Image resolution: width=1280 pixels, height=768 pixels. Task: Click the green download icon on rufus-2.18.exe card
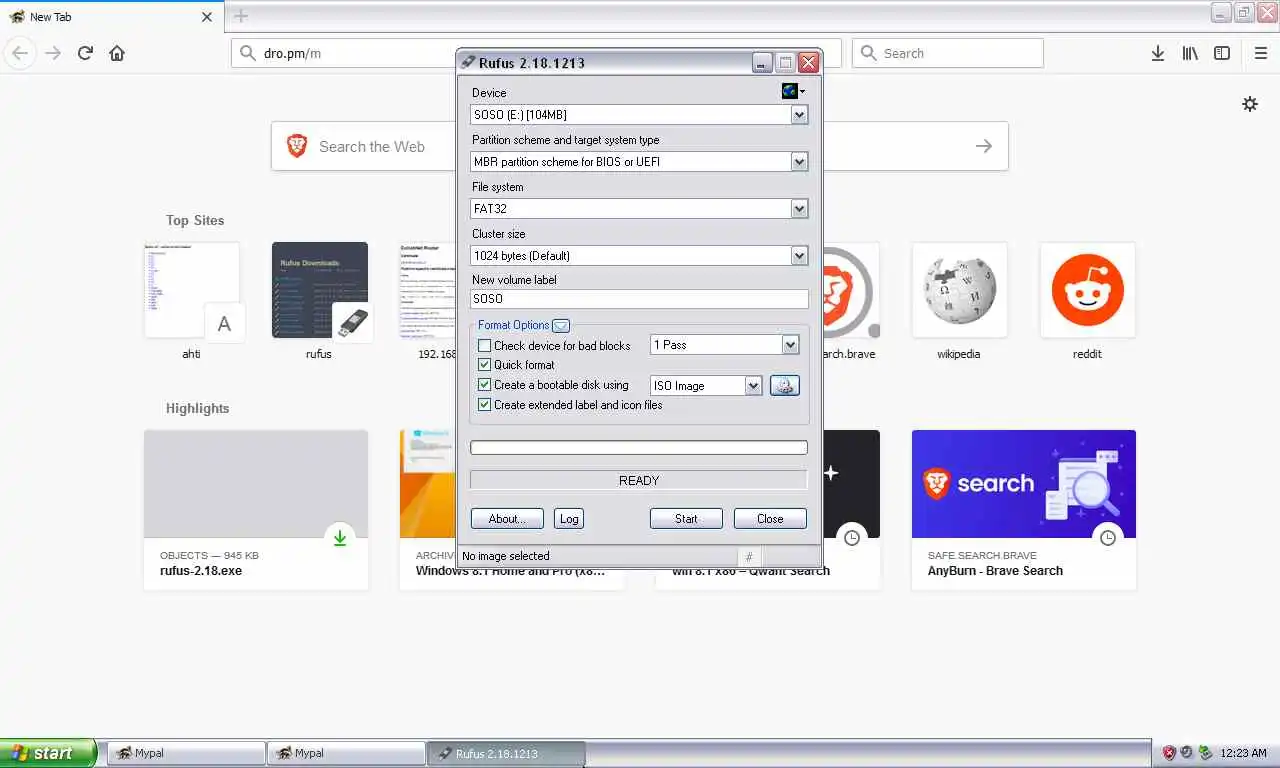(x=340, y=538)
